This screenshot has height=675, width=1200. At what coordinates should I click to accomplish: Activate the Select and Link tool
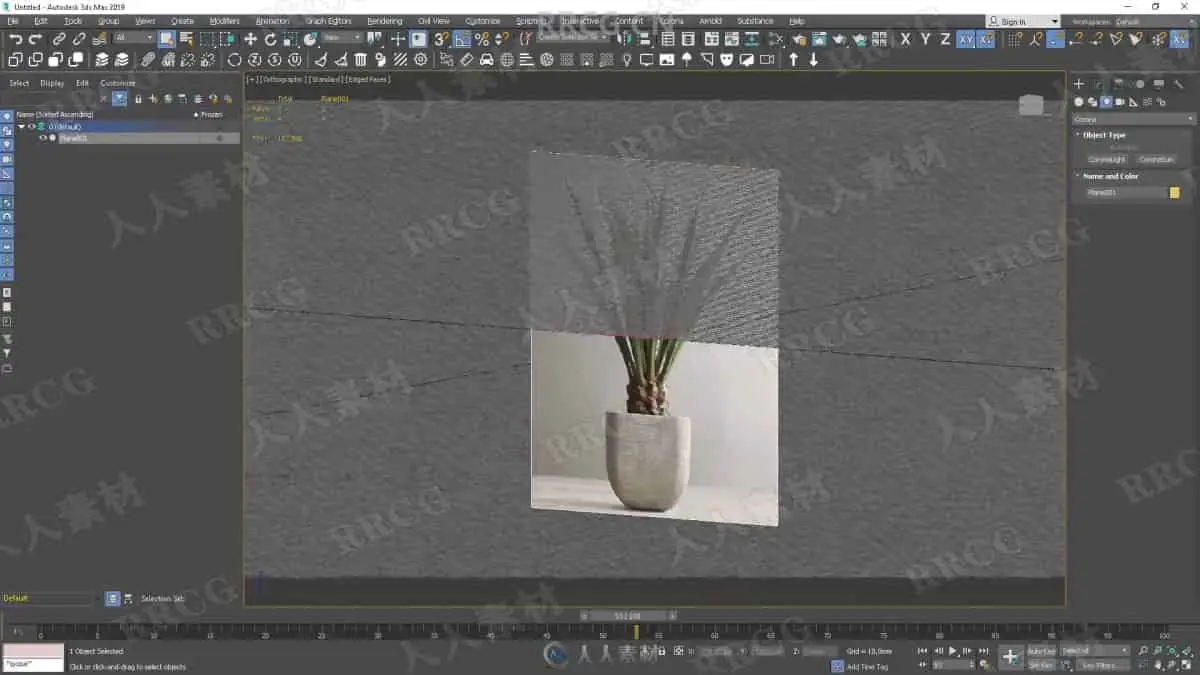click(x=59, y=39)
